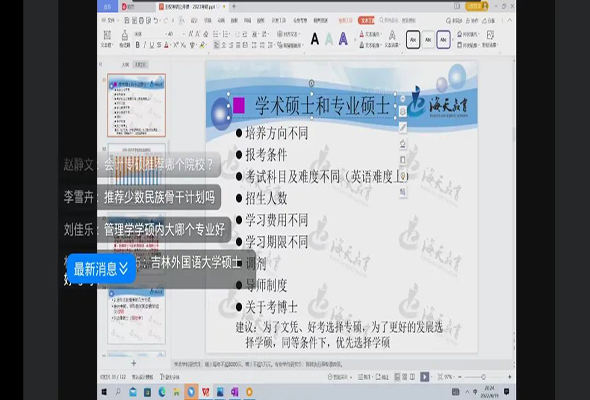Switch to reading view icon

[x=412, y=377]
